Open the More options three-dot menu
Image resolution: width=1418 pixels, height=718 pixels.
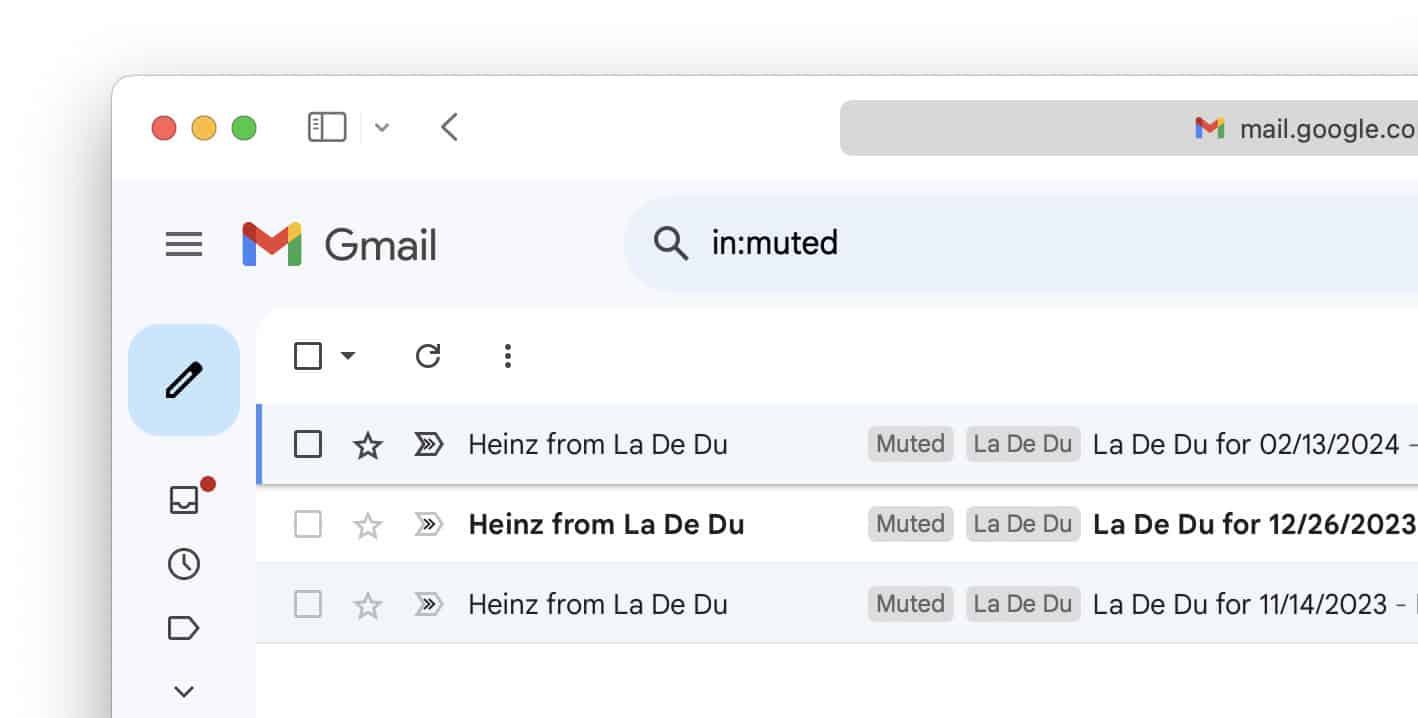(x=508, y=356)
